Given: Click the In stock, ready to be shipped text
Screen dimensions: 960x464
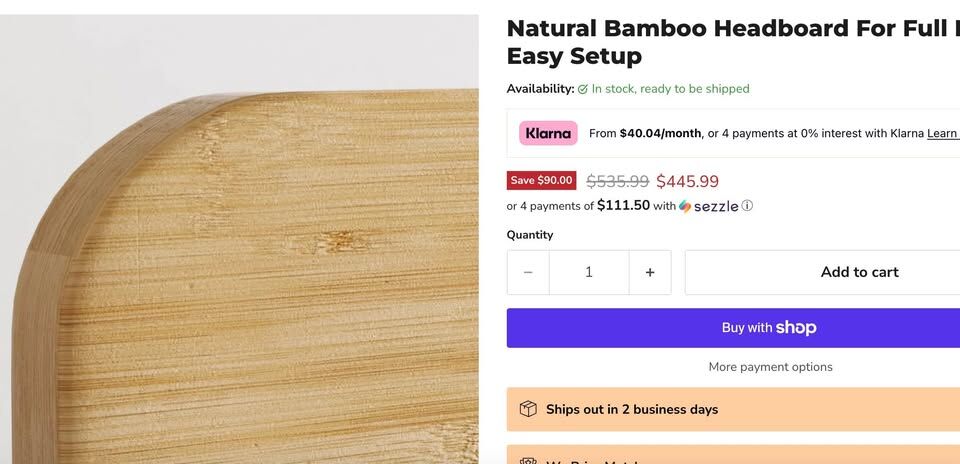Looking at the screenshot, I should (x=670, y=89).
